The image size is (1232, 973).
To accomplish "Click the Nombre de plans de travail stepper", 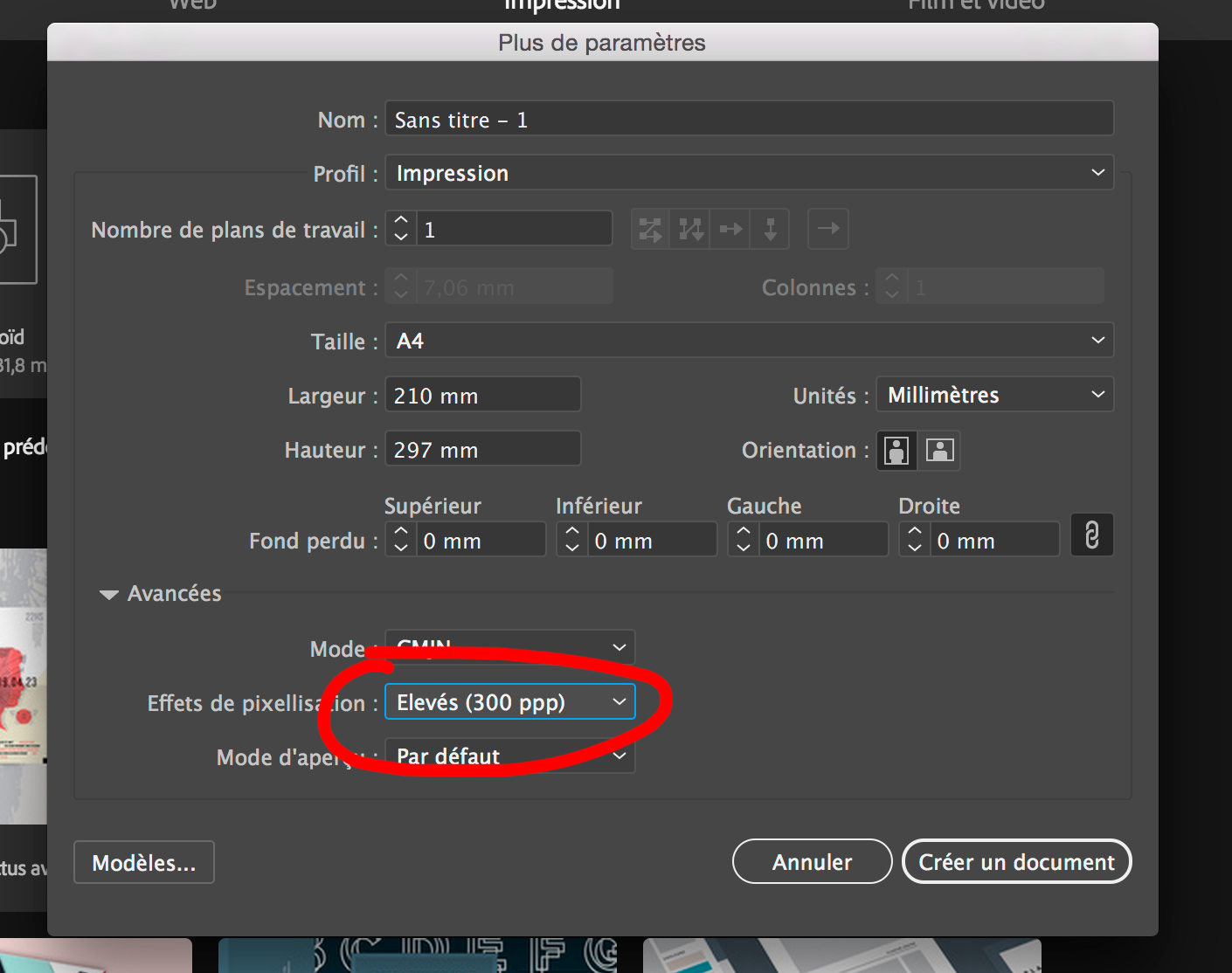I will point(401,229).
